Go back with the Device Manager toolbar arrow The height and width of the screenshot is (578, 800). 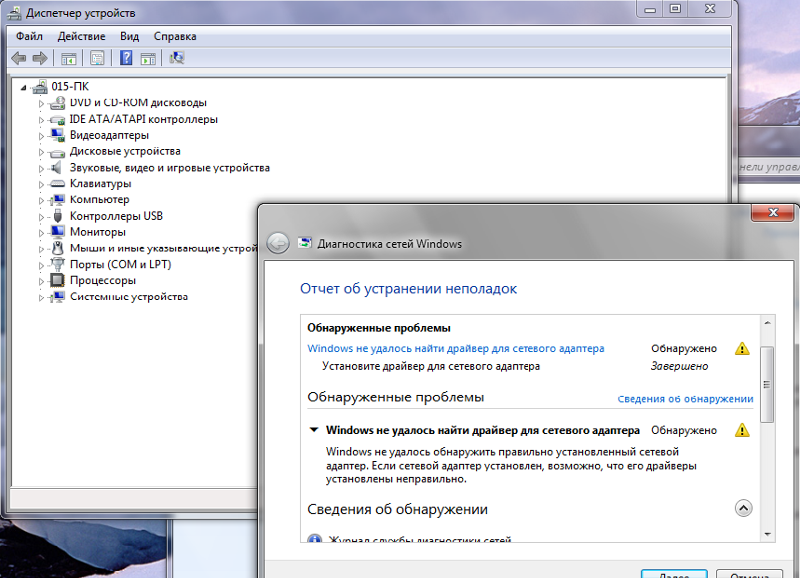point(19,58)
